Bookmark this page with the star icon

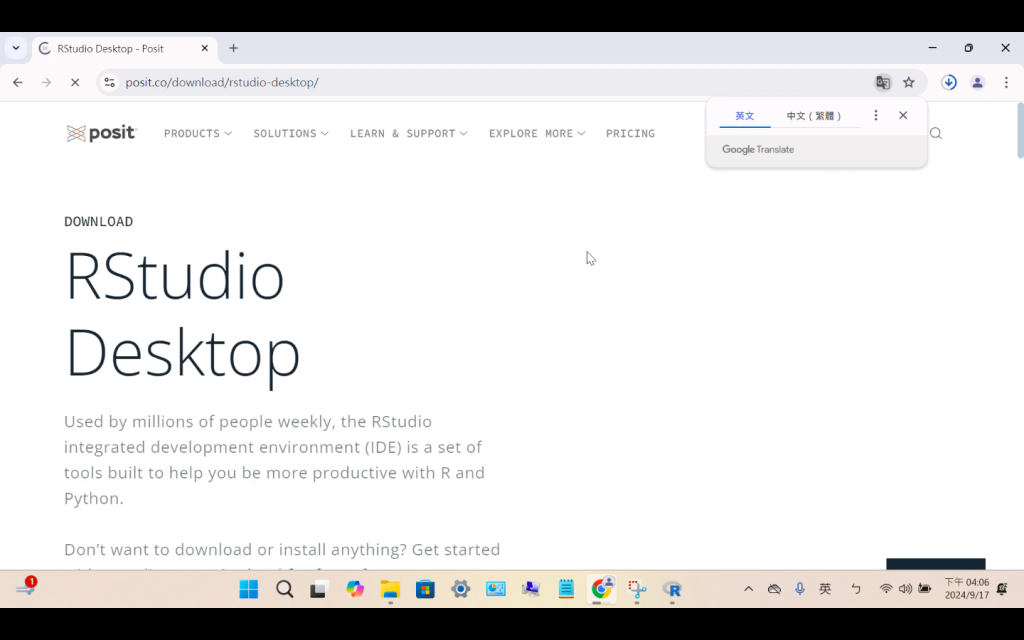click(909, 82)
